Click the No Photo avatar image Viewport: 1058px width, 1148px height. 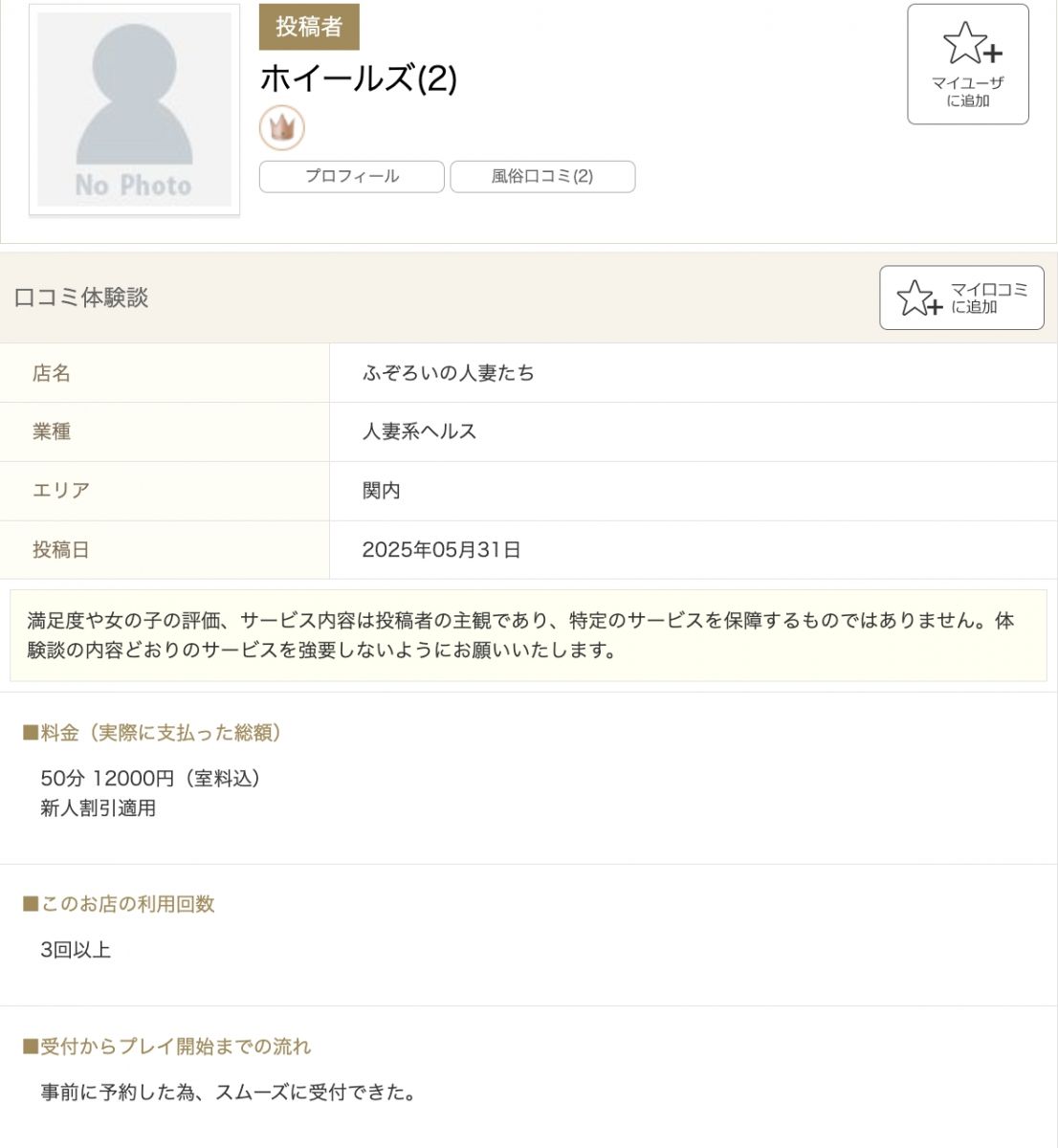(x=134, y=109)
